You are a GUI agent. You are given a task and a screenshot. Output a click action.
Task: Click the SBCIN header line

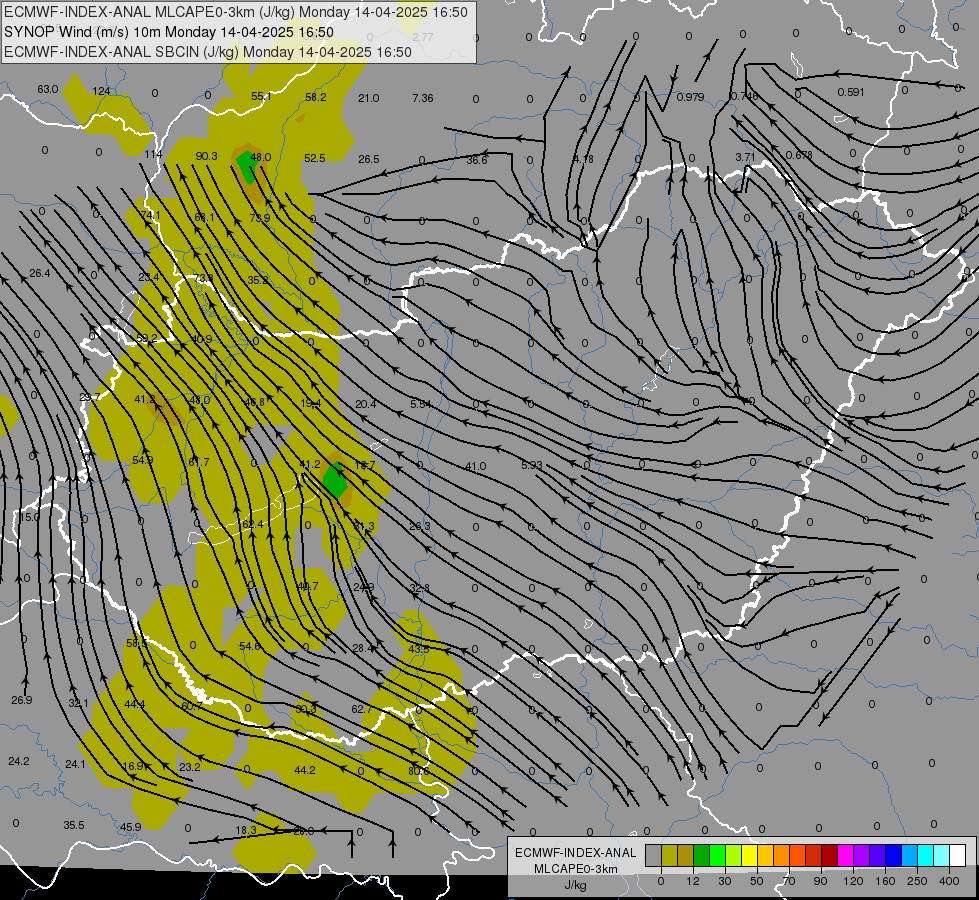click(208, 52)
